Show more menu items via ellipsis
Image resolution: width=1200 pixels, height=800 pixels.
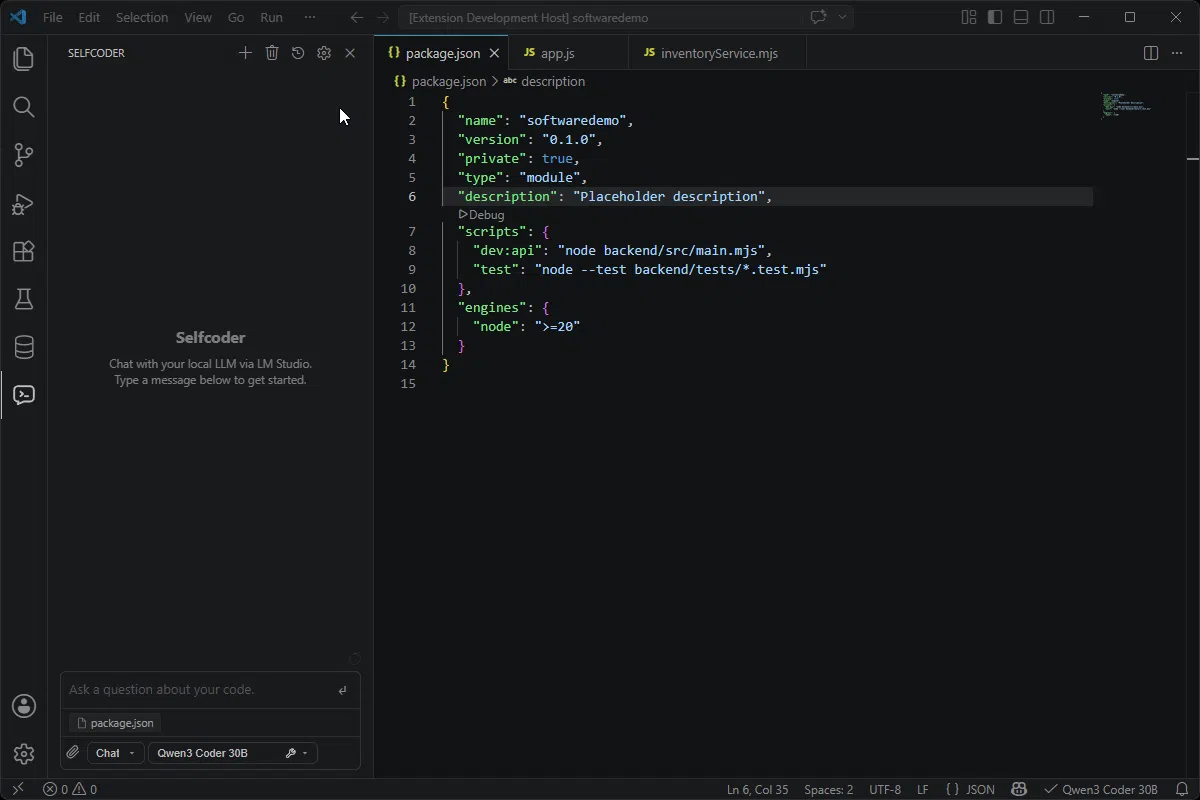click(x=310, y=17)
